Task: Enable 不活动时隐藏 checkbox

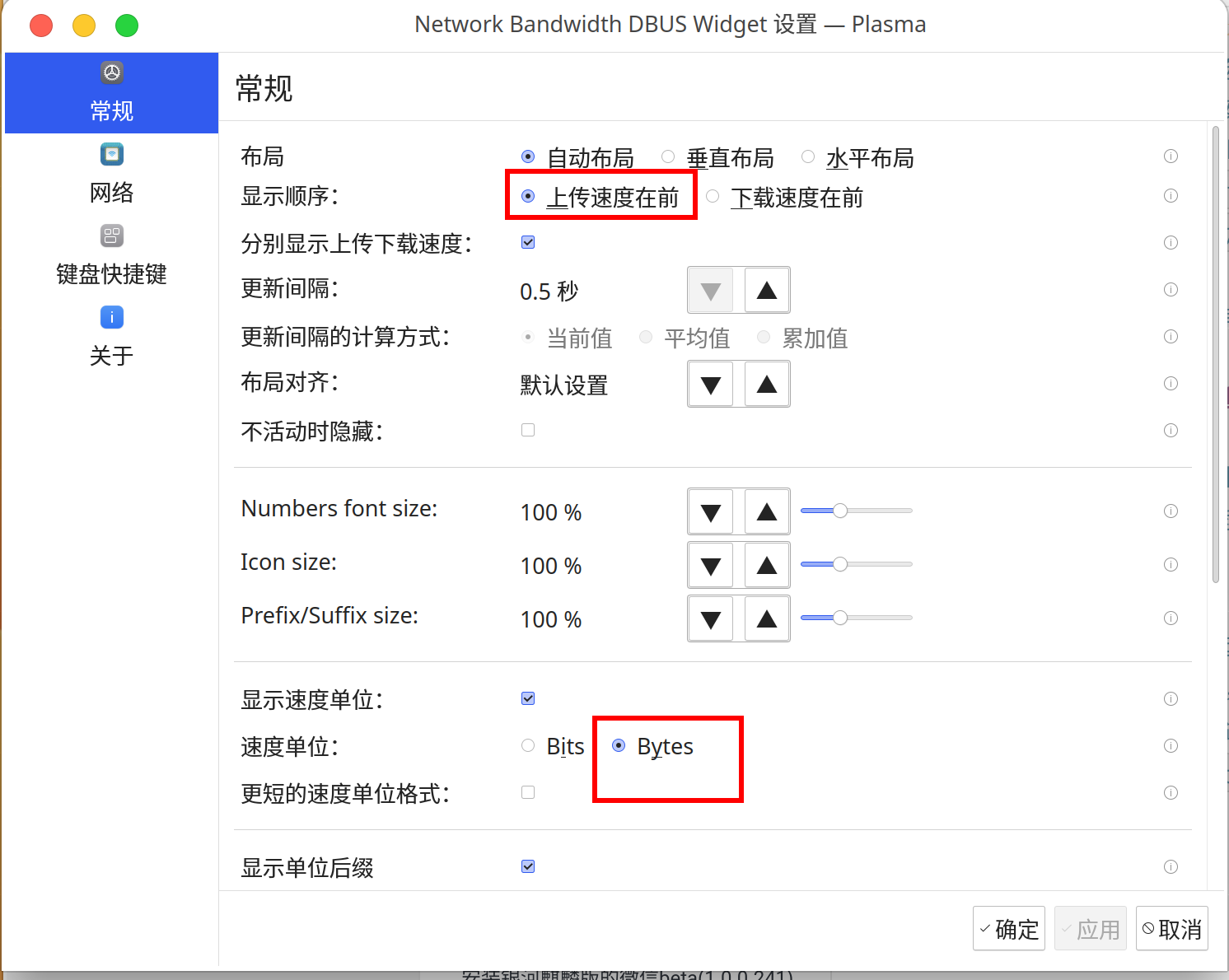Action: tap(528, 430)
